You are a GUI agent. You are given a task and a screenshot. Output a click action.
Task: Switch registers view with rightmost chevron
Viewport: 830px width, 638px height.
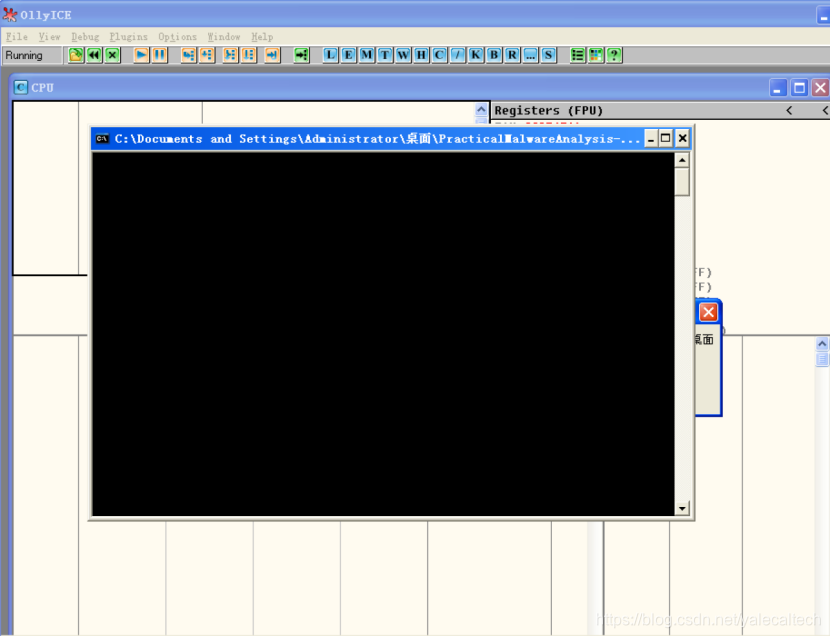coord(825,111)
